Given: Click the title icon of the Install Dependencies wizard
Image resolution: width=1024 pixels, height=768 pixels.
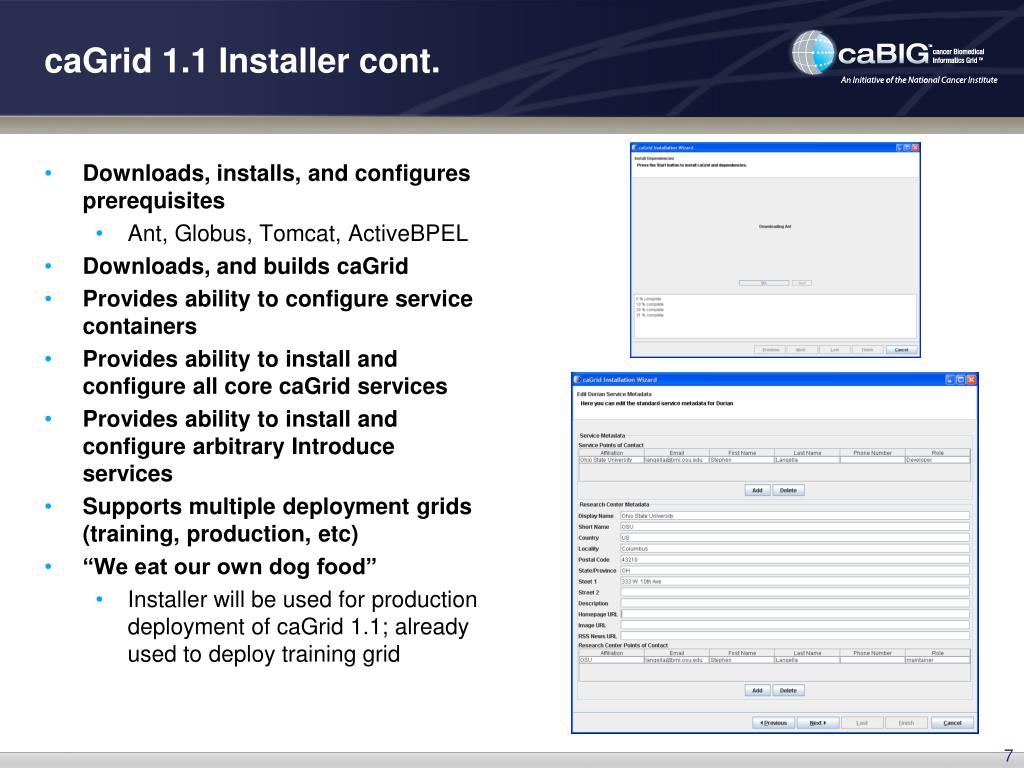Looking at the screenshot, I should (635, 148).
